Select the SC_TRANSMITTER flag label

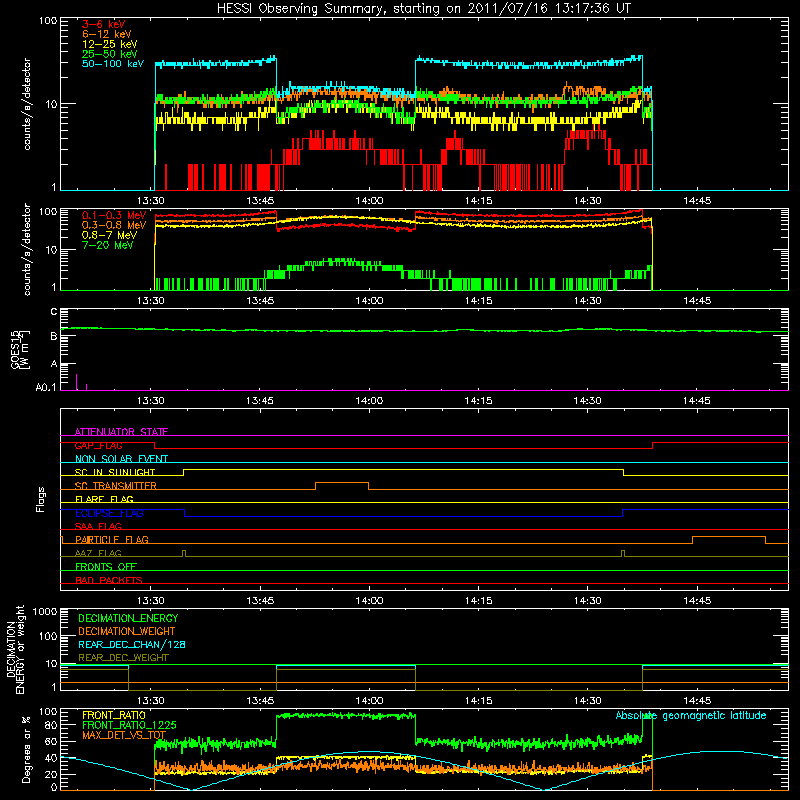tap(115, 485)
